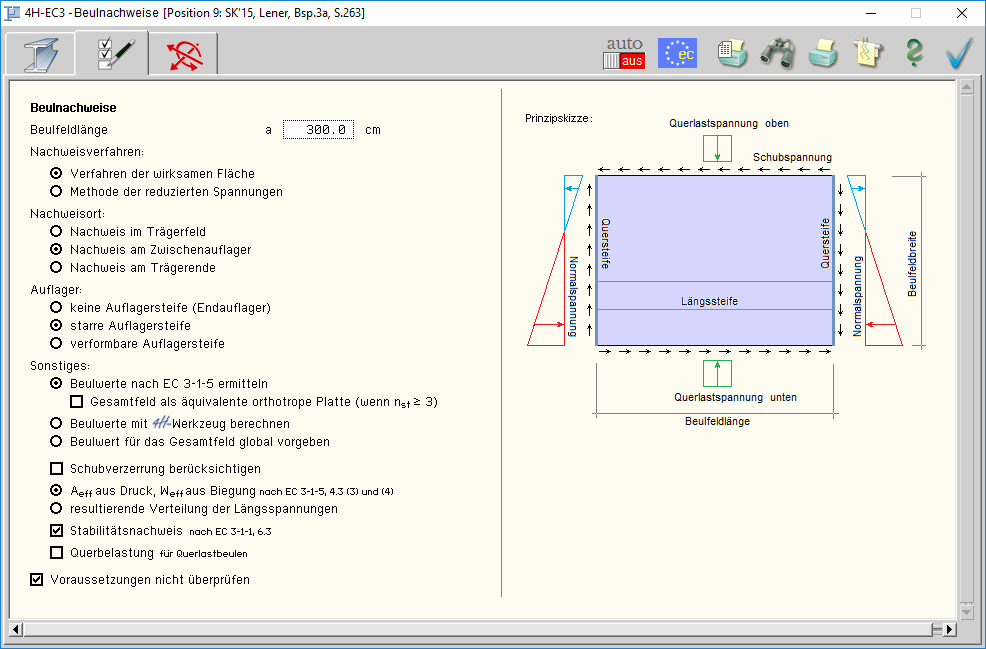Image resolution: width=986 pixels, height=649 pixels.
Task: Open the Eurocode EC settings icon
Action: [x=677, y=53]
